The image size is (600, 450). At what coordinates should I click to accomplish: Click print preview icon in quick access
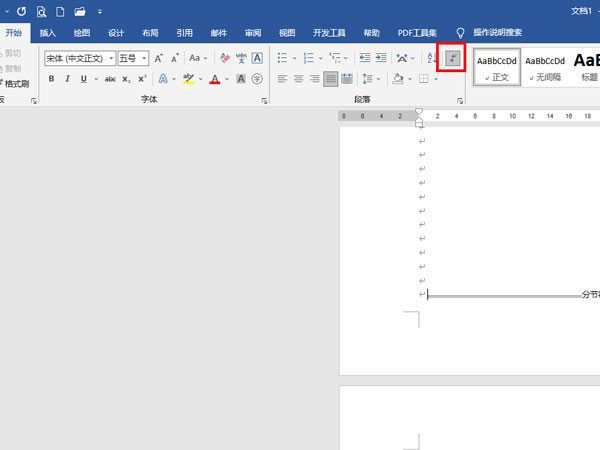pyautogui.click(x=41, y=11)
